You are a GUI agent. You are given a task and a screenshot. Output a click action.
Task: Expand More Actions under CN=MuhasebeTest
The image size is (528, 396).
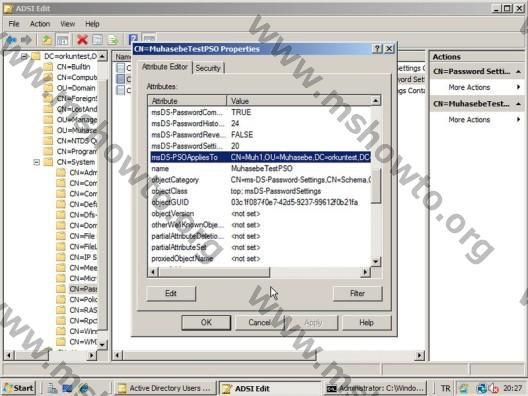469,120
